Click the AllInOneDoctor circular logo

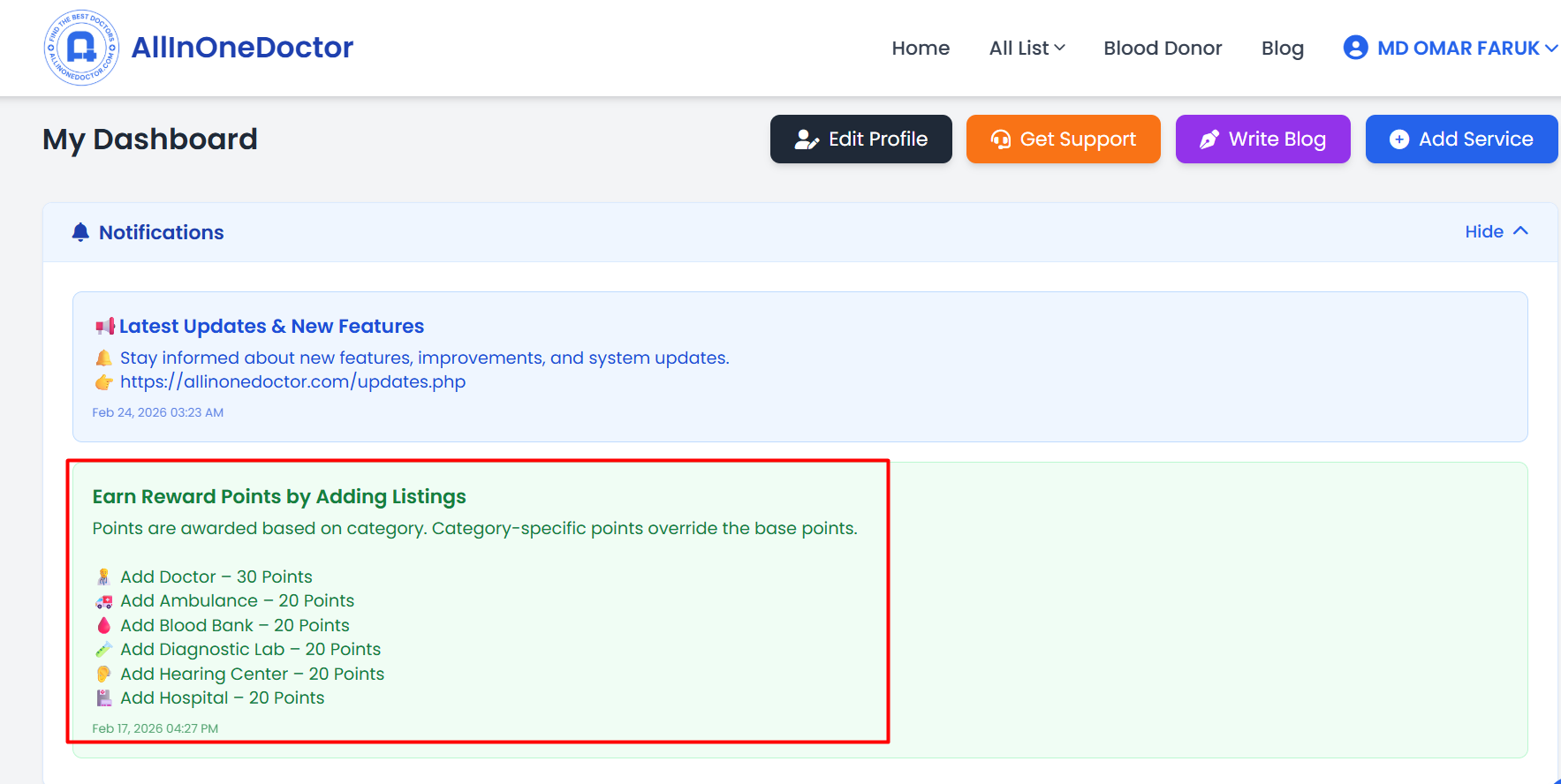point(81,48)
